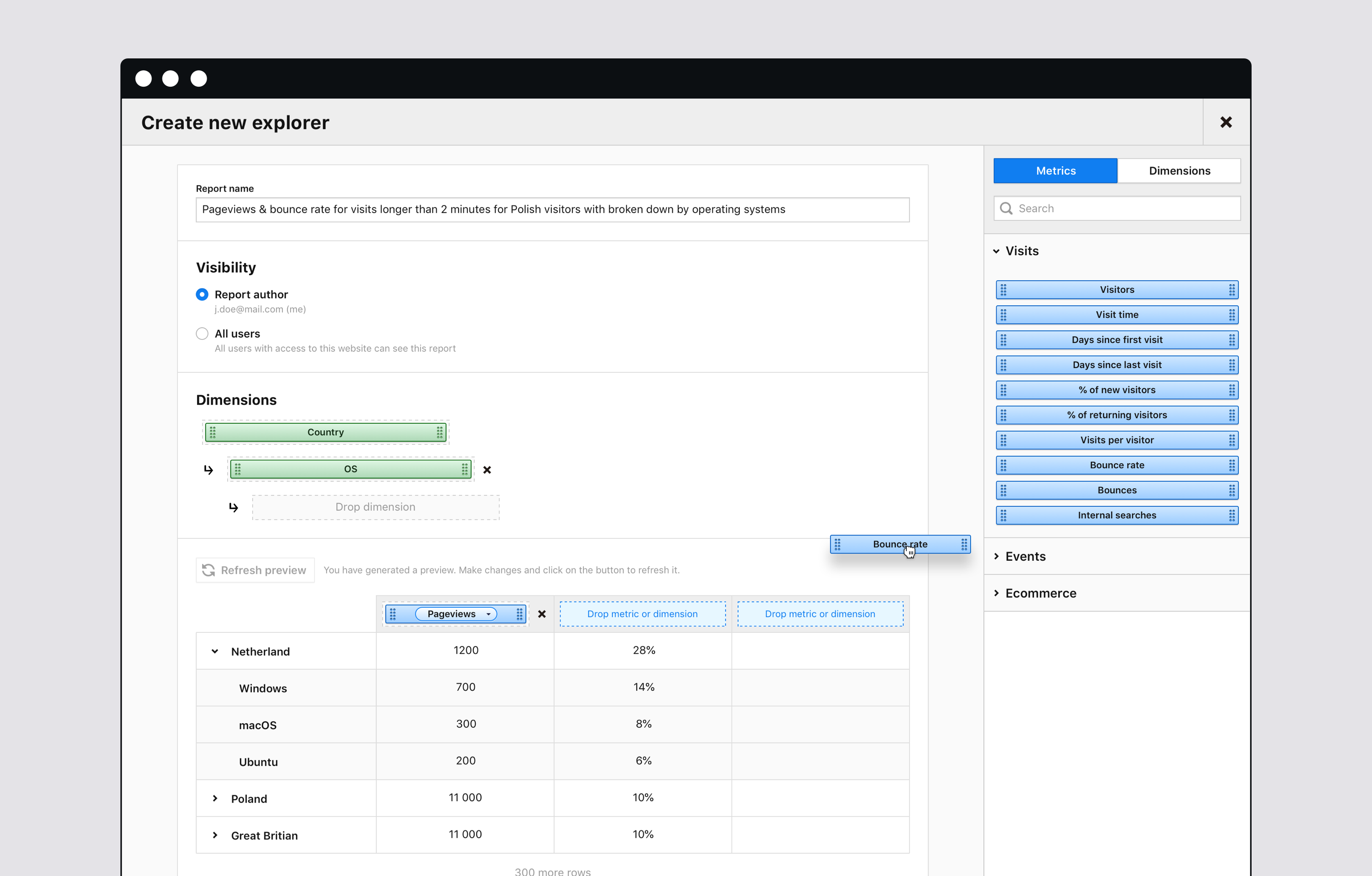
Task: Grab the left drag handle of Visitors chip
Action: coord(1003,290)
